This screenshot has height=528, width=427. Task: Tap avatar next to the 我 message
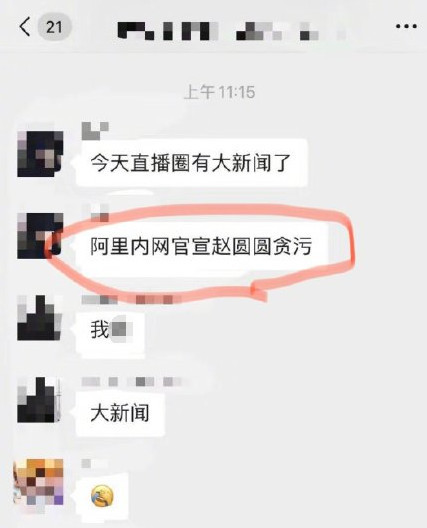40,318
